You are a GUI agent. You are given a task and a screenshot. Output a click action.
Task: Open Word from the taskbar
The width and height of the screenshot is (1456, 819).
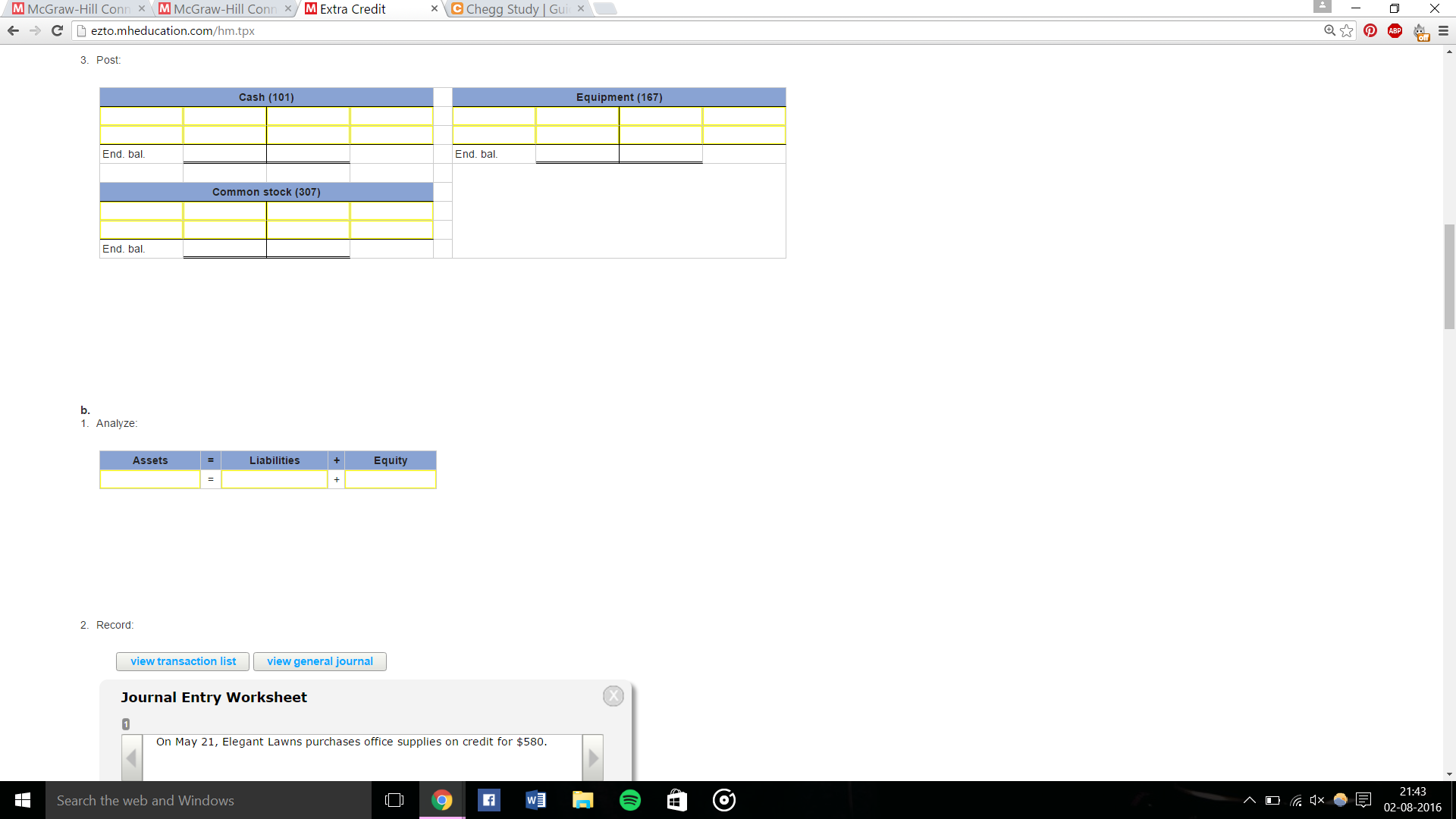[535, 800]
